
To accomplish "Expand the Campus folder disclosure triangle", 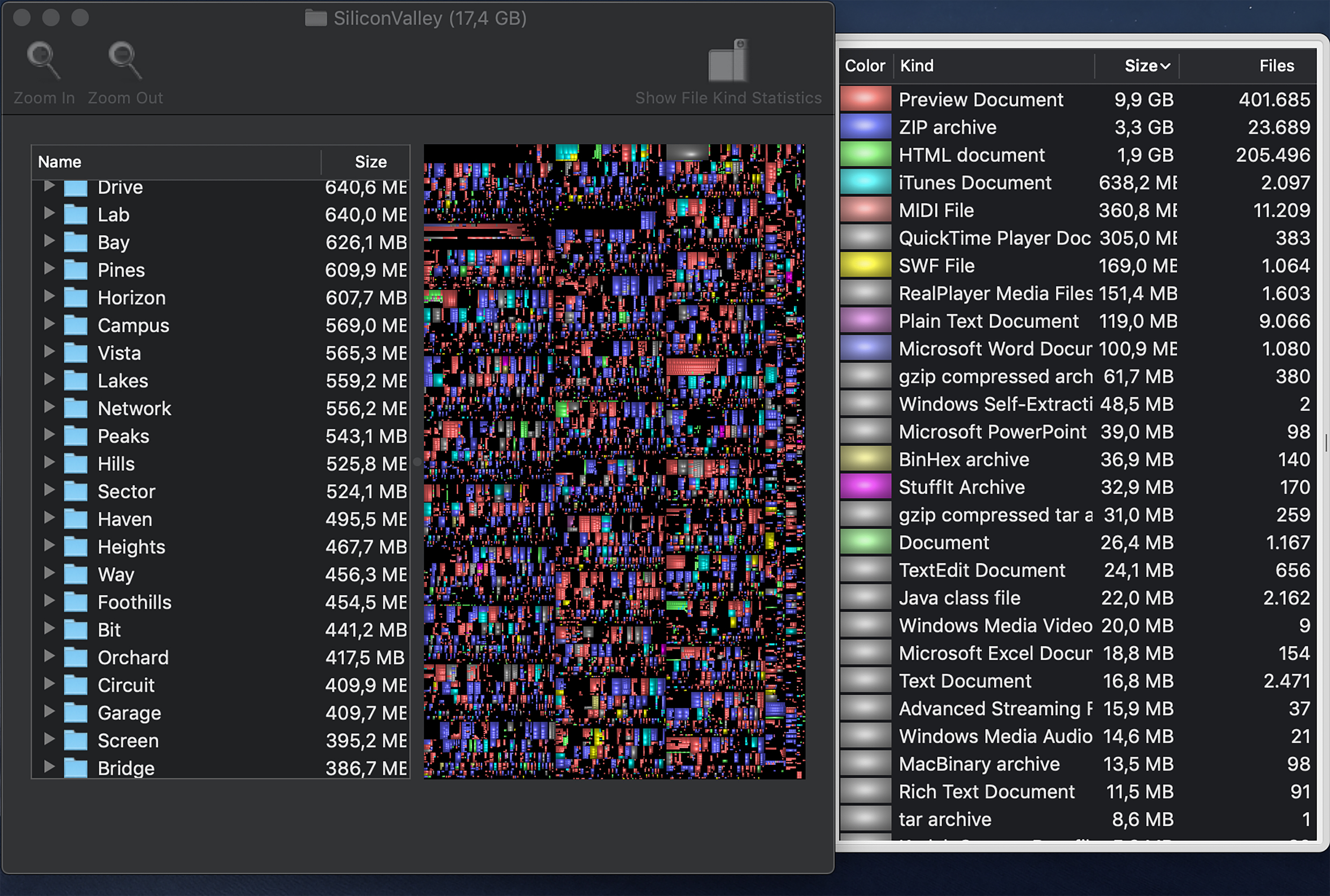I will 49,324.
